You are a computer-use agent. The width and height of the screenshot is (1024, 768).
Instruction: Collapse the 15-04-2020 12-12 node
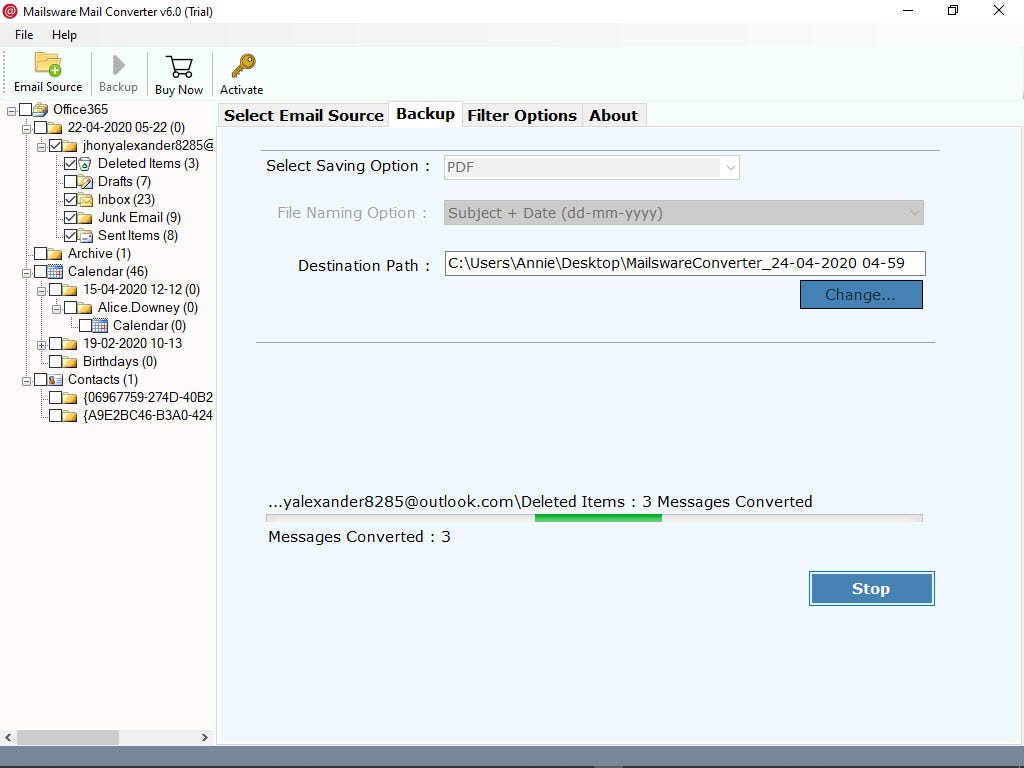(x=41, y=291)
